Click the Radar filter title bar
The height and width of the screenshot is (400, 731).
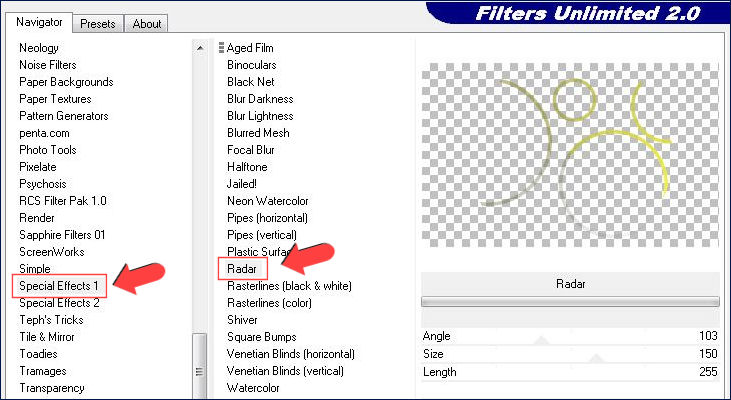[570, 284]
